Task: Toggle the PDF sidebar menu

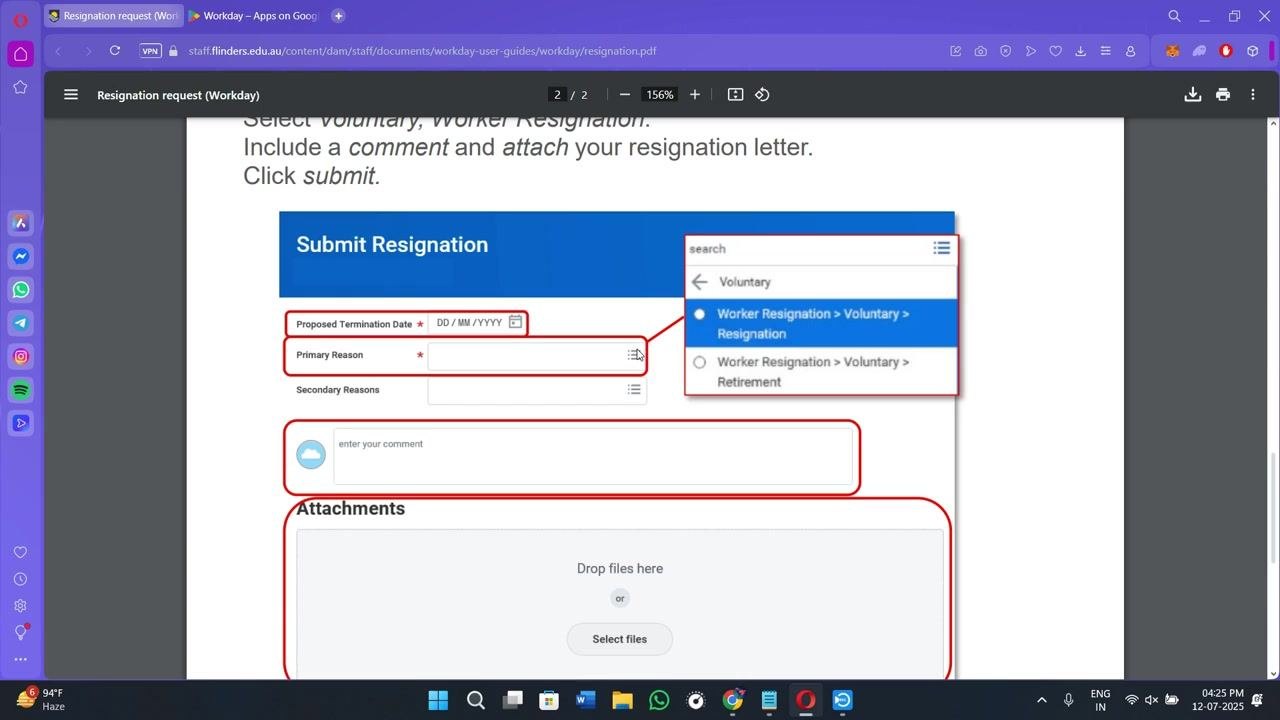Action: pos(71,95)
